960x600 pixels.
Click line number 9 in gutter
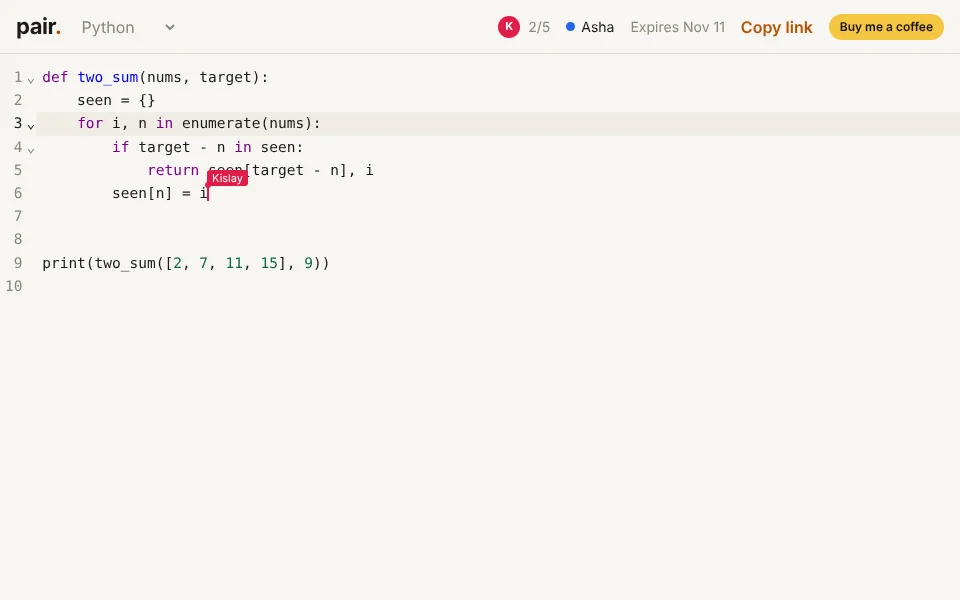click(18, 263)
